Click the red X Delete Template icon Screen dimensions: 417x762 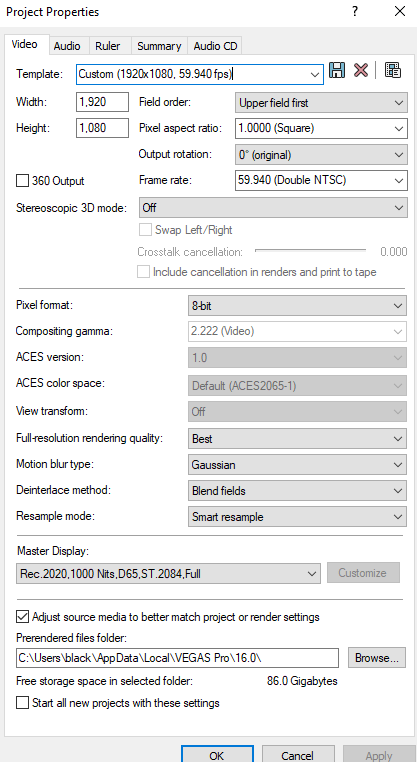click(361, 70)
